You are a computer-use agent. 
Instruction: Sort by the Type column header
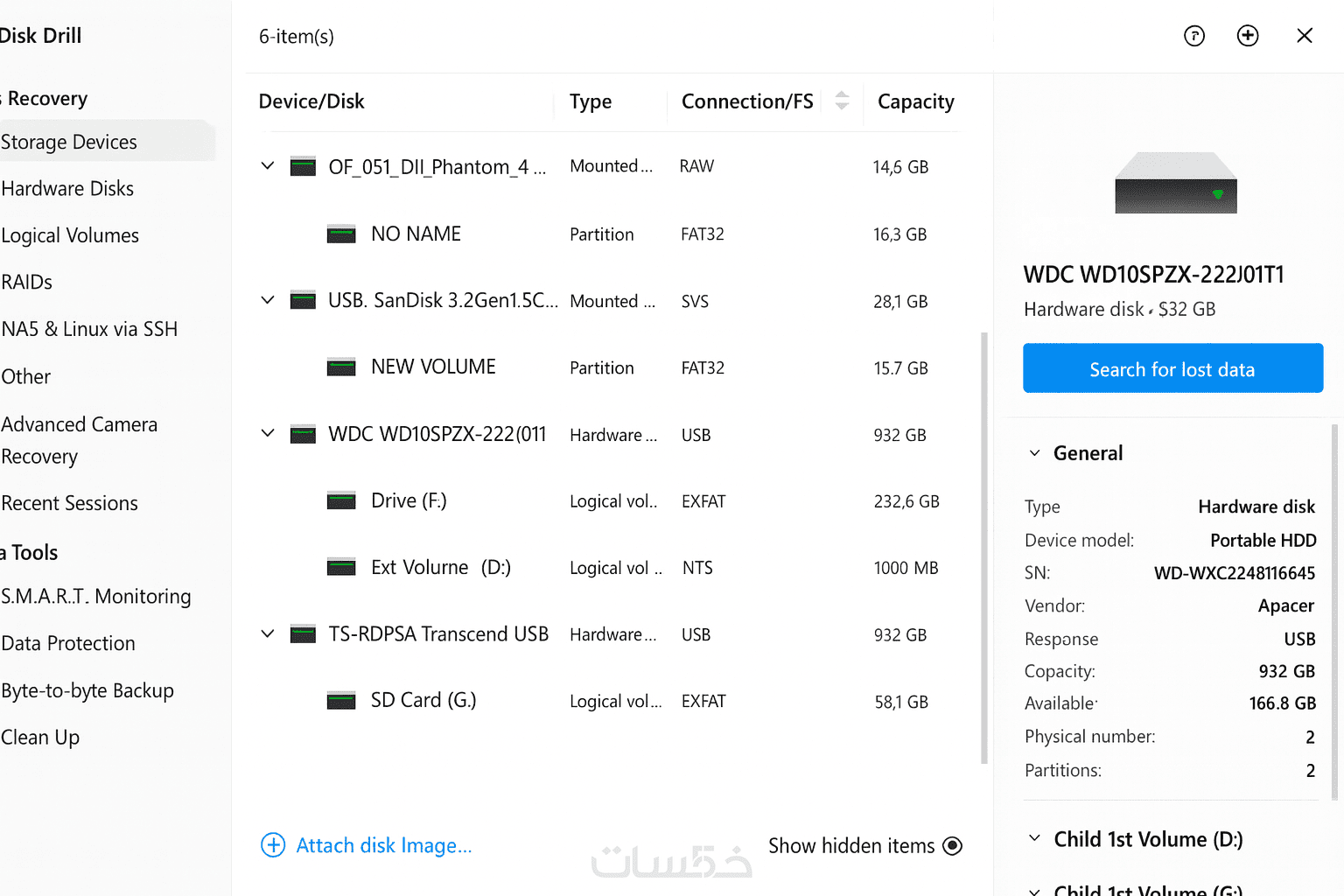click(x=591, y=101)
